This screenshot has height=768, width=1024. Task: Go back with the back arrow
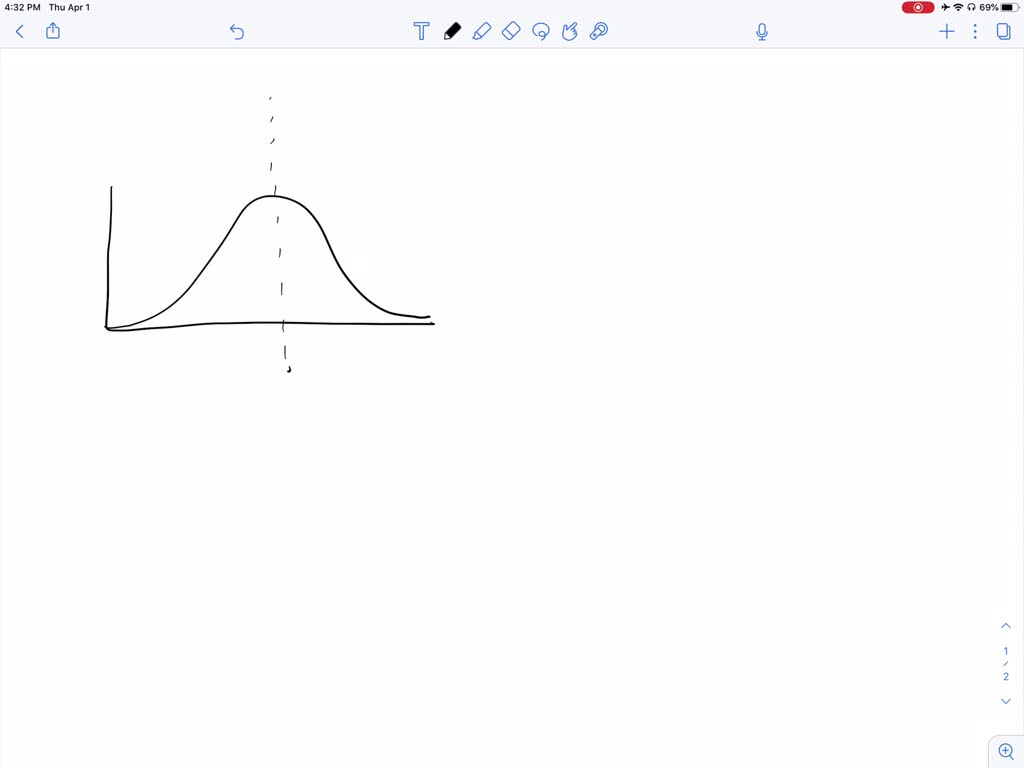19,31
